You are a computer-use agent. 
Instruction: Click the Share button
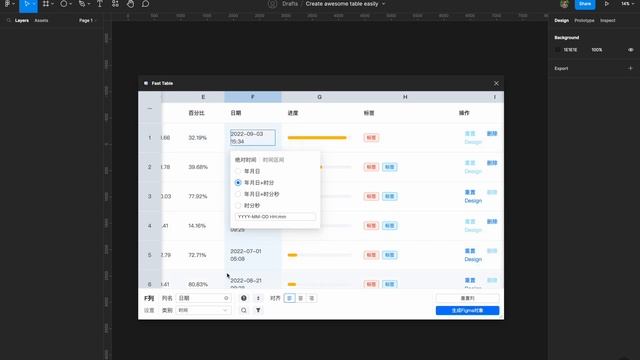[585, 4]
